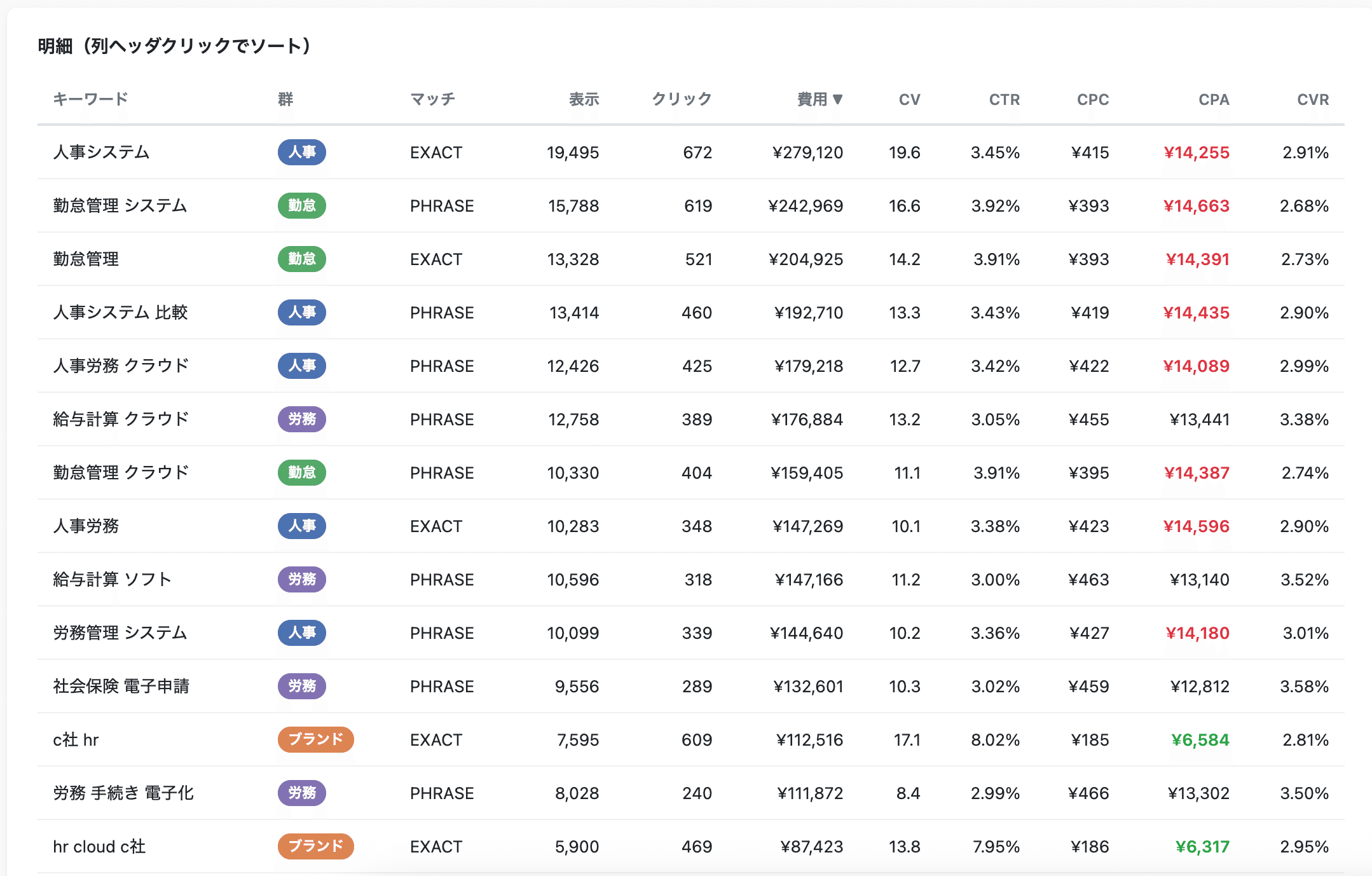This screenshot has width=1372, height=876.
Task: Sort by クリック column header
Action: pyautogui.click(x=682, y=99)
